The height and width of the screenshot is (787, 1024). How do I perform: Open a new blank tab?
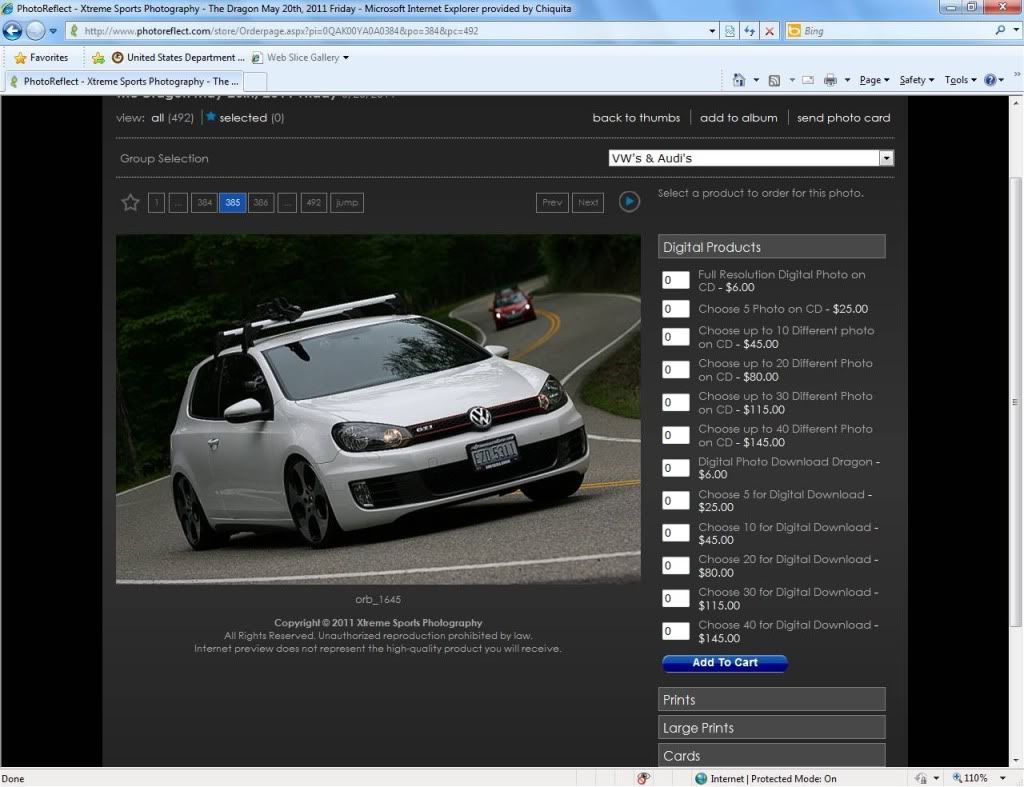pos(255,82)
